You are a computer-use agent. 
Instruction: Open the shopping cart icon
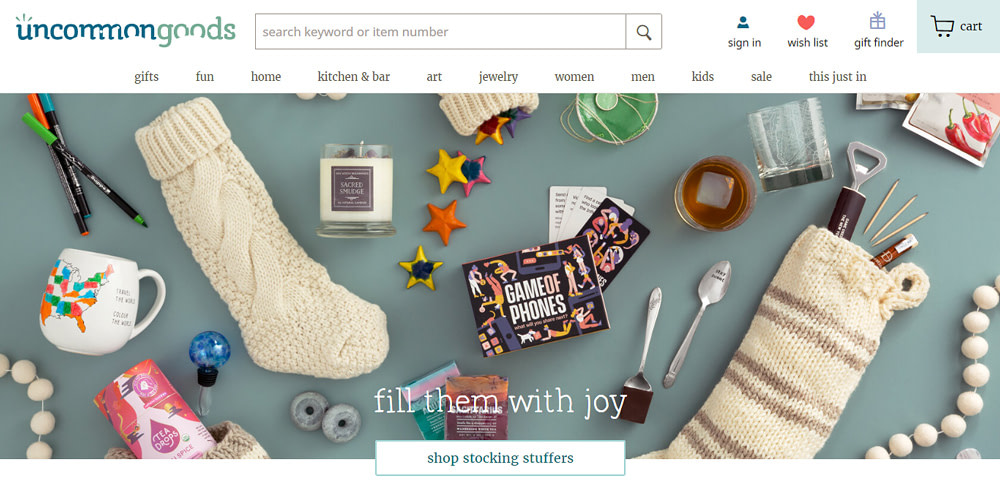(942, 26)
